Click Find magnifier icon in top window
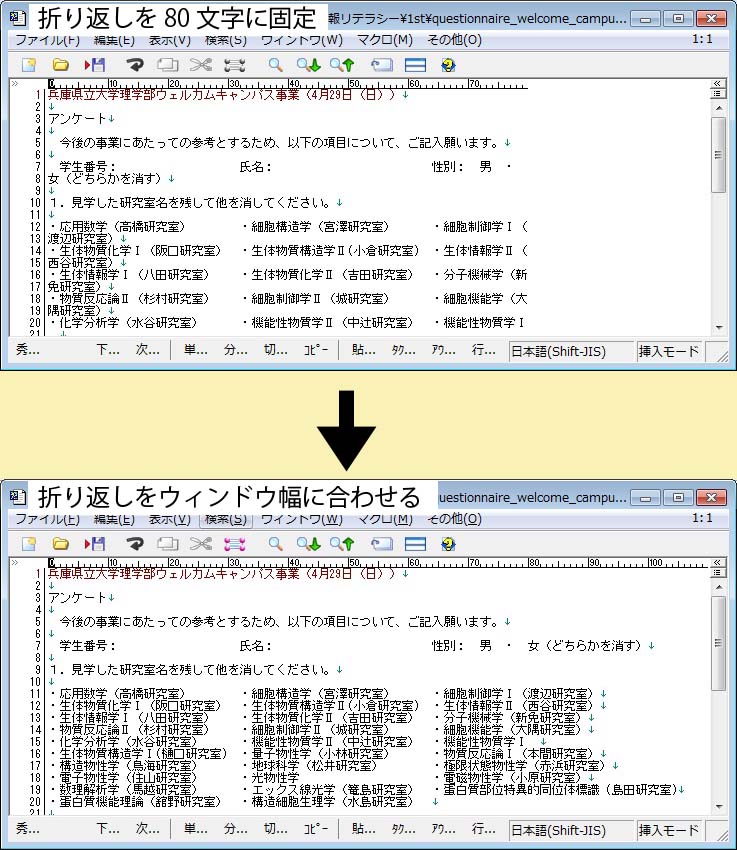 coord(275,65)
